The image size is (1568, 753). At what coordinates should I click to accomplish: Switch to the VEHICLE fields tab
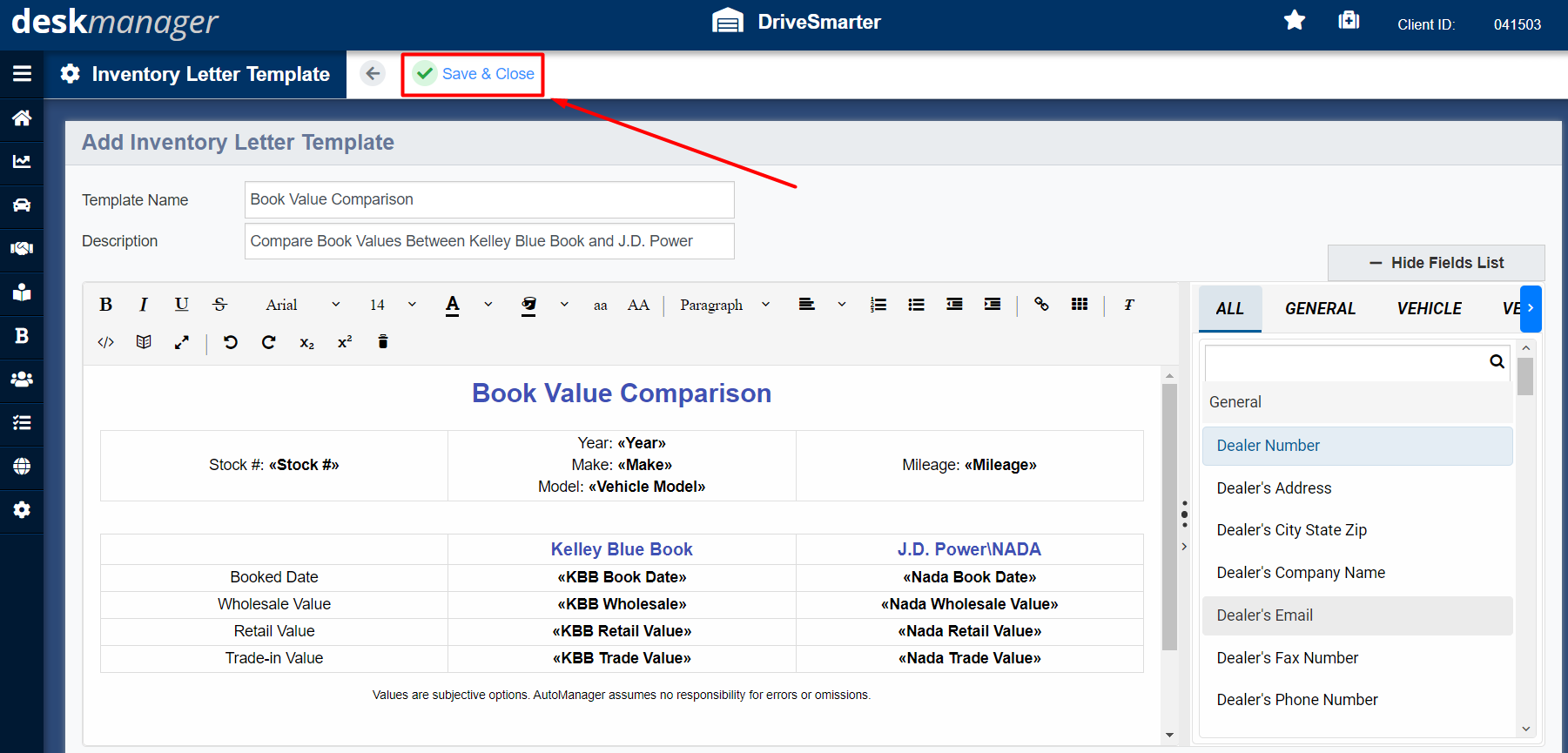point(1429,309)
